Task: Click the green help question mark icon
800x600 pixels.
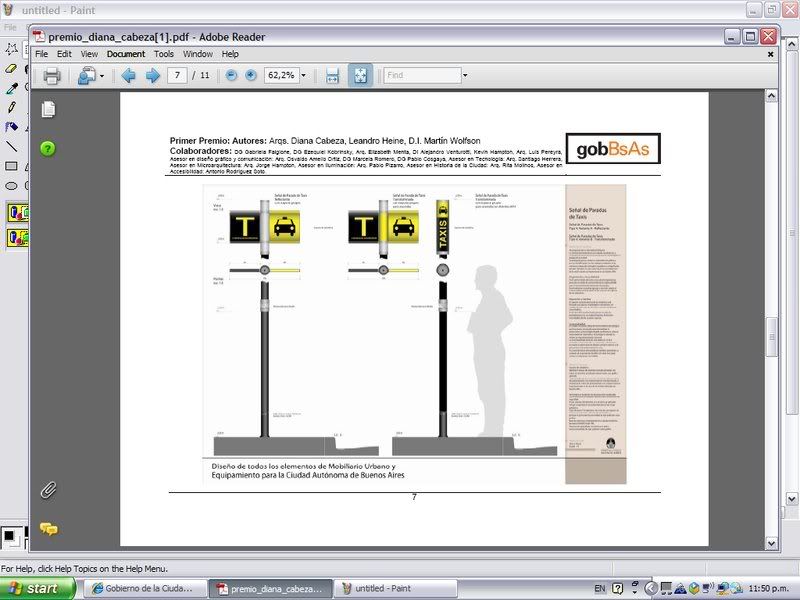Action: point(48,149)
